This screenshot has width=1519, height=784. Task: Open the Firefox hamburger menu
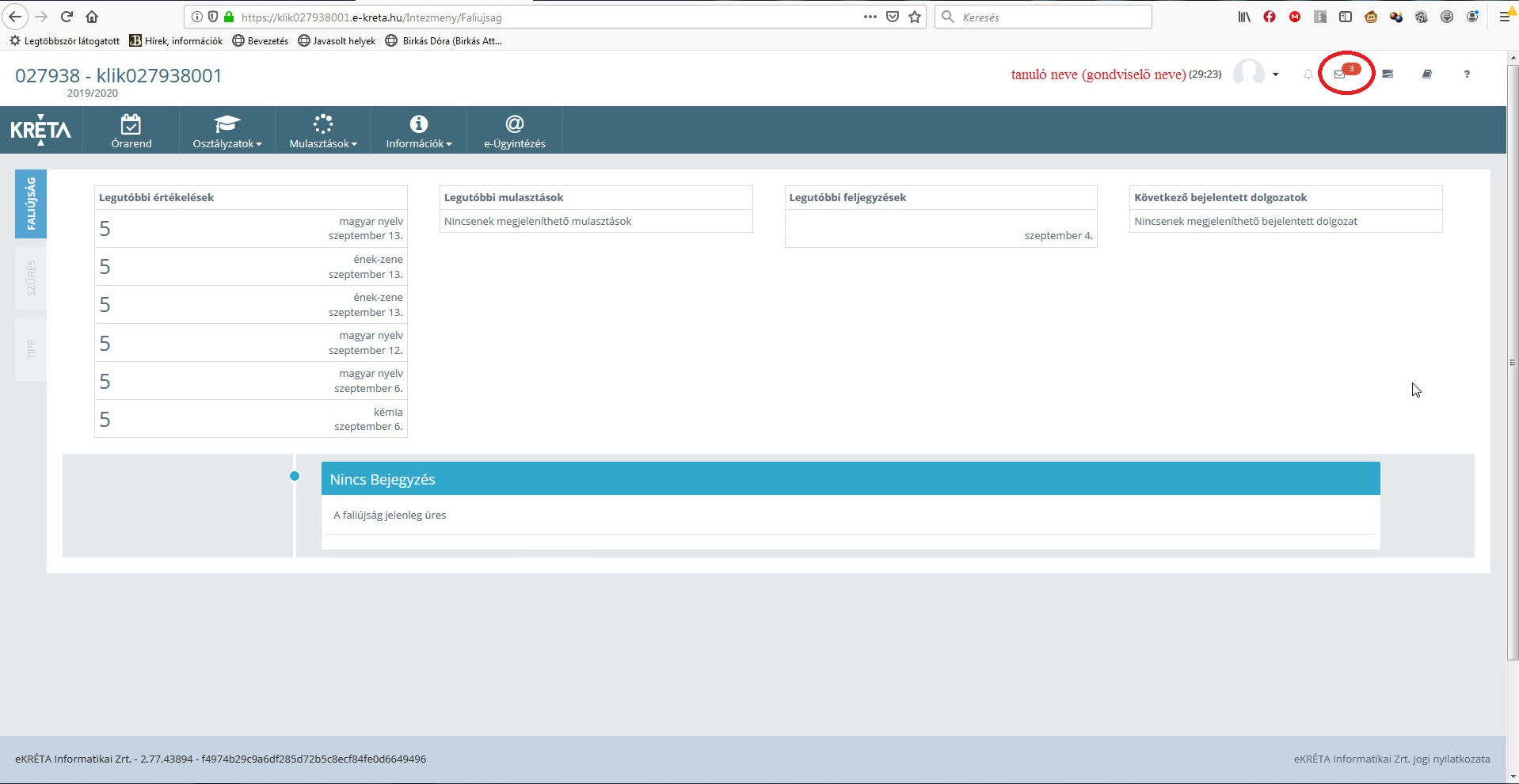click(1504, 17)
